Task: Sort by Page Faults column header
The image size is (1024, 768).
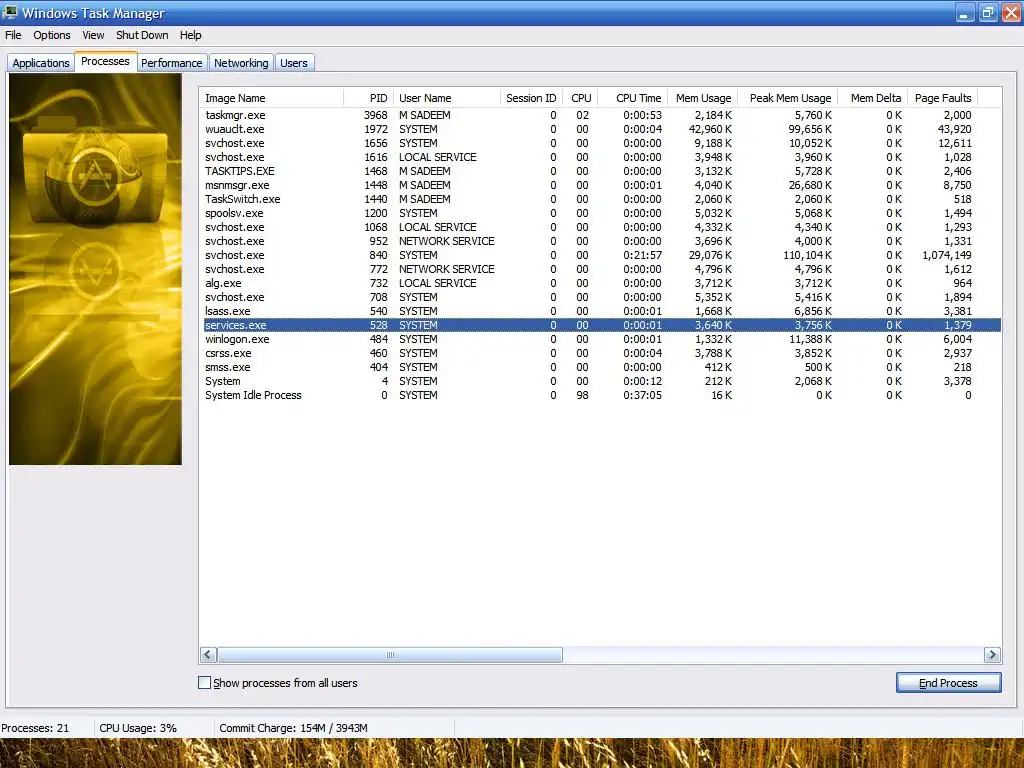Action: click(x=942, y=98)
